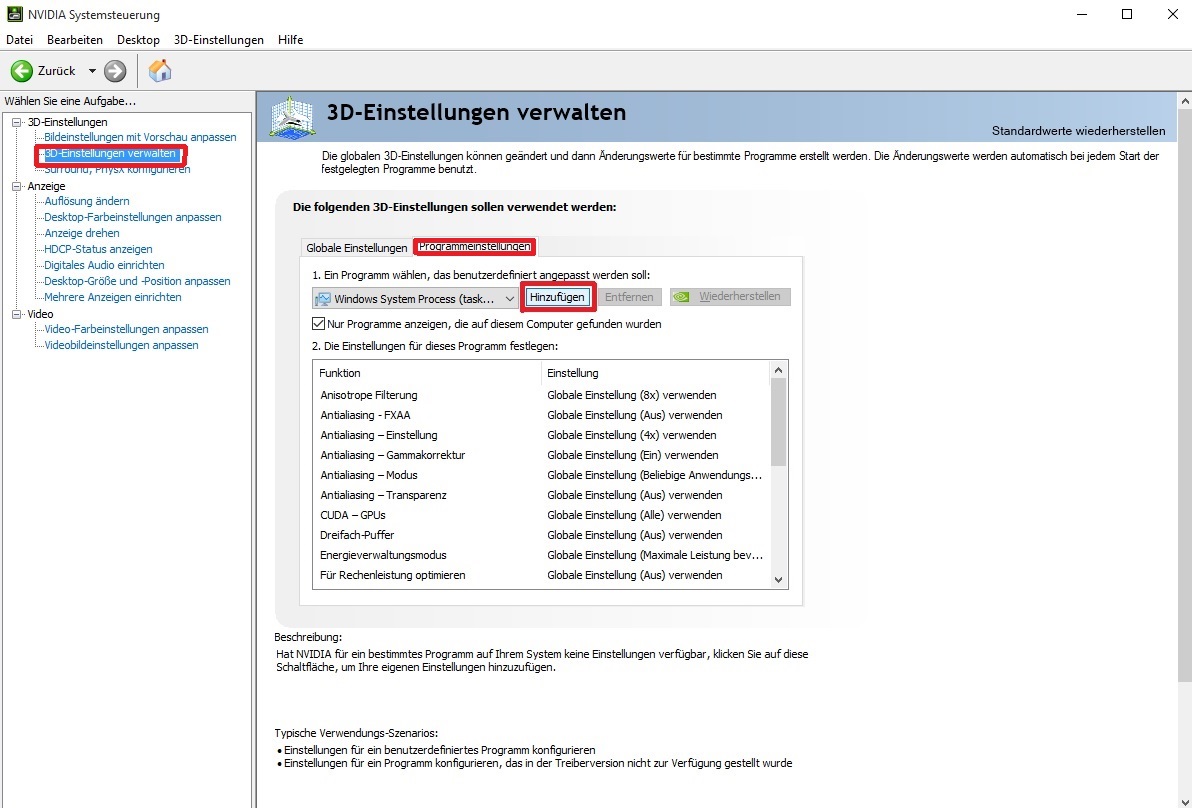Image resolution: width=1192 pixels, height=808 pixels.
Task: Open the Desktop menu in the menu bar
Action: pyautogui.click(x=138, y=40)
